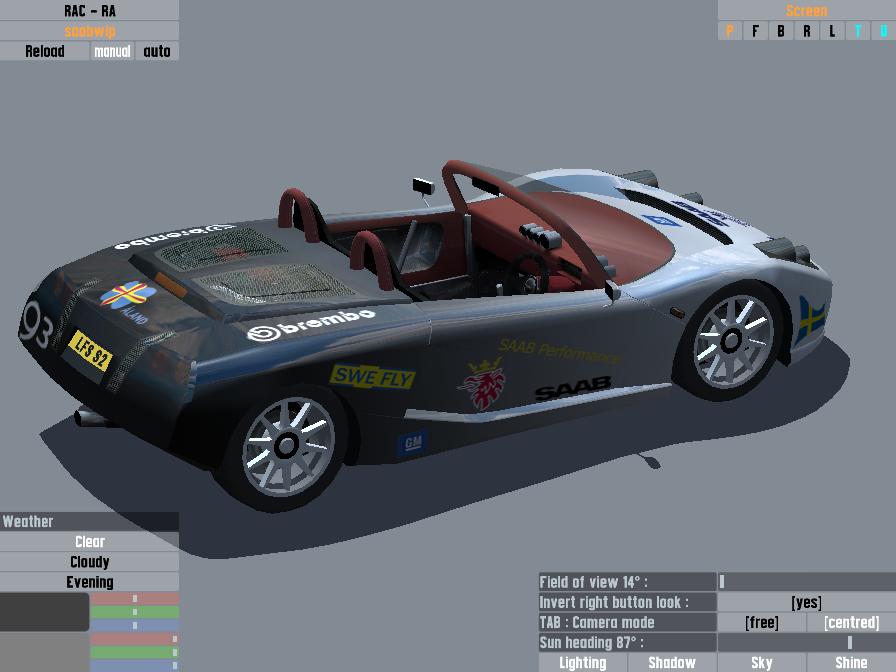Click the Sun heading slider
Viewport: 896px width, 672px height.
click(806, 643)
